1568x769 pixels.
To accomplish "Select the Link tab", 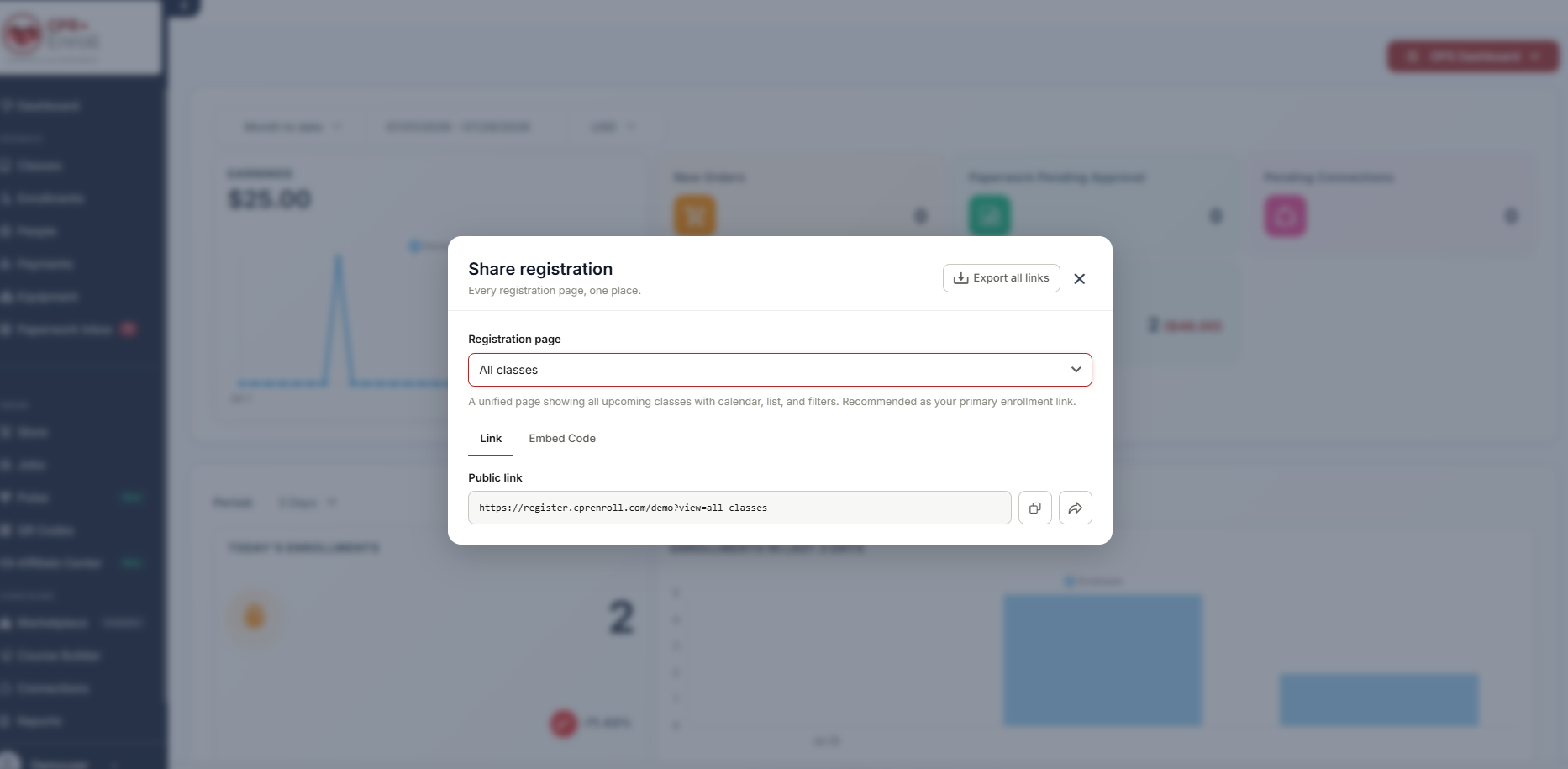I will [x=491, y=439].
